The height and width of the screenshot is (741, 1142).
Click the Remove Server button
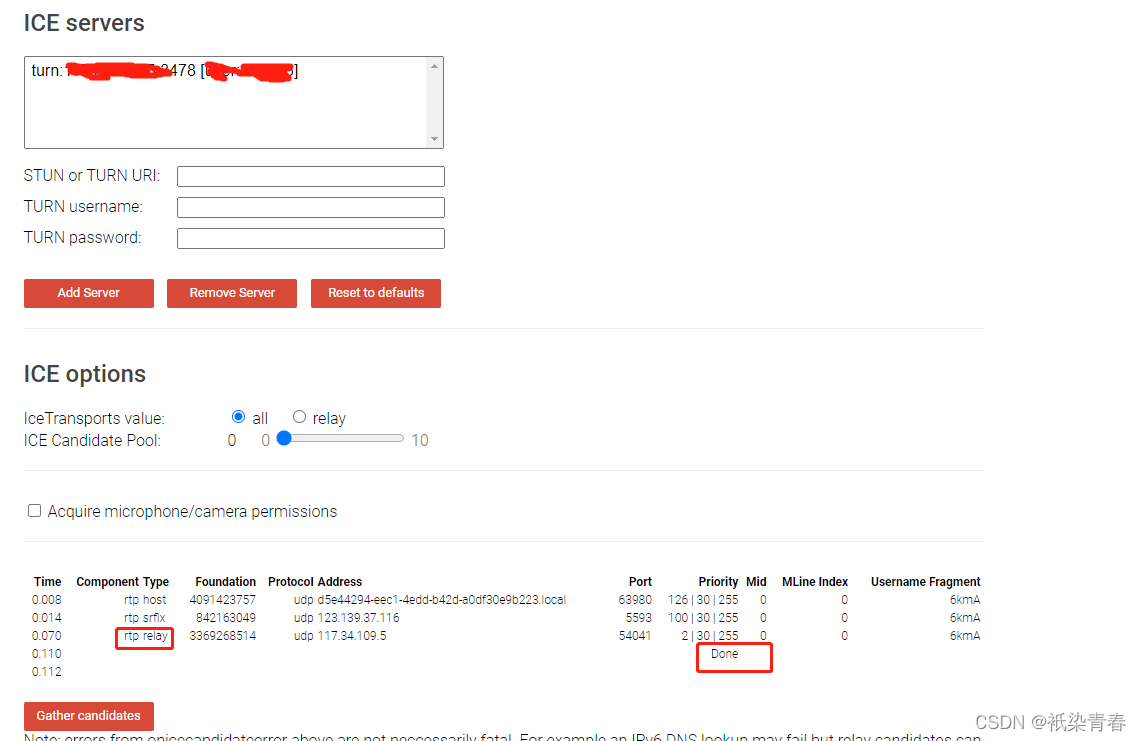coord(231,293)
